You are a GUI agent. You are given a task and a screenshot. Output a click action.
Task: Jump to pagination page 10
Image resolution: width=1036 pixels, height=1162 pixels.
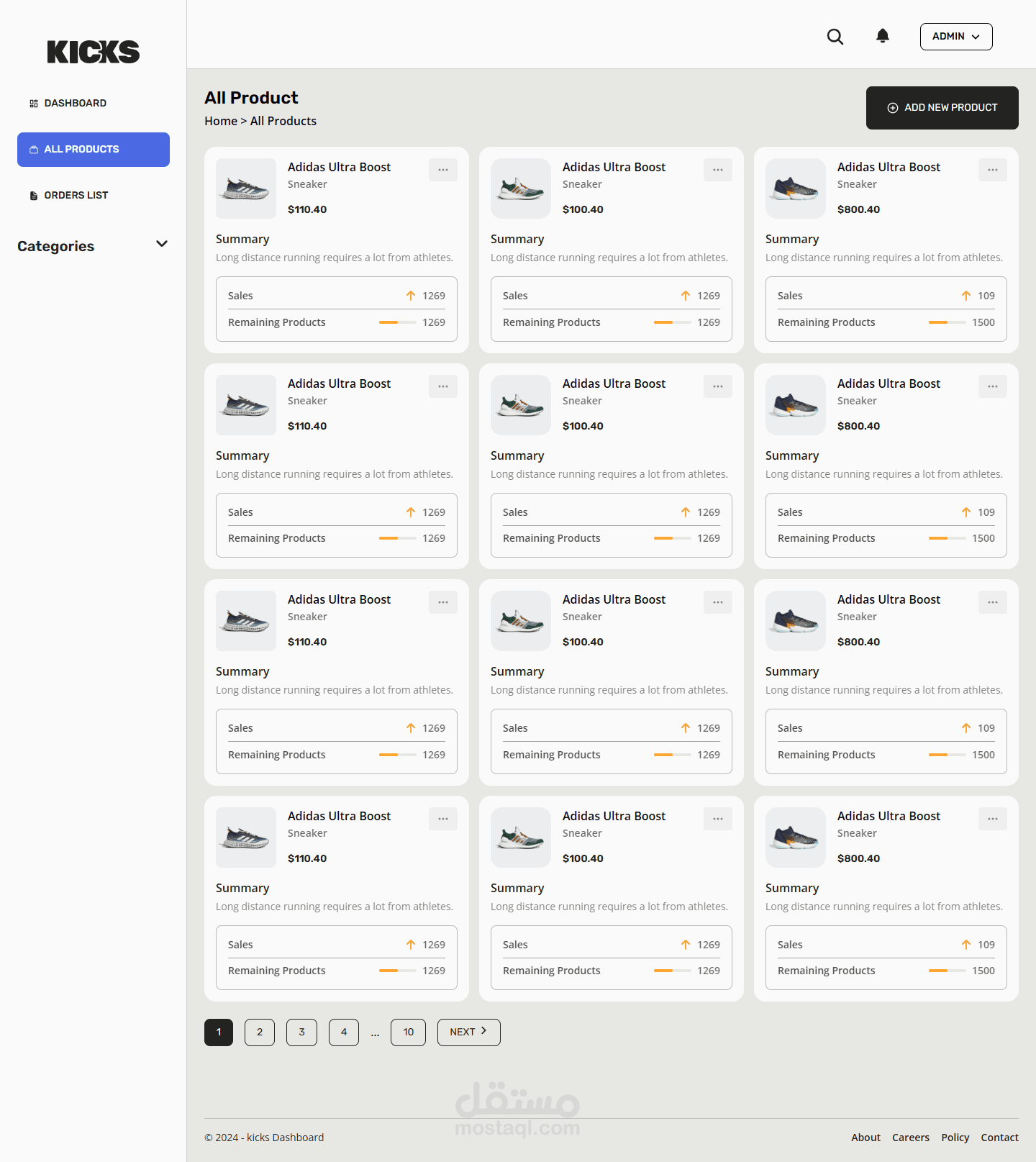coord(408,1032)
